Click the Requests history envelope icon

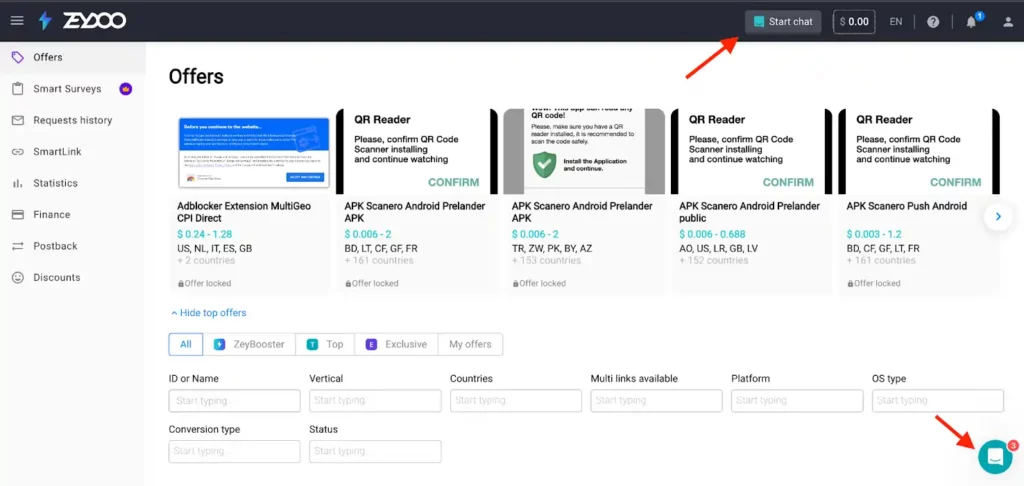click(18, 120)
